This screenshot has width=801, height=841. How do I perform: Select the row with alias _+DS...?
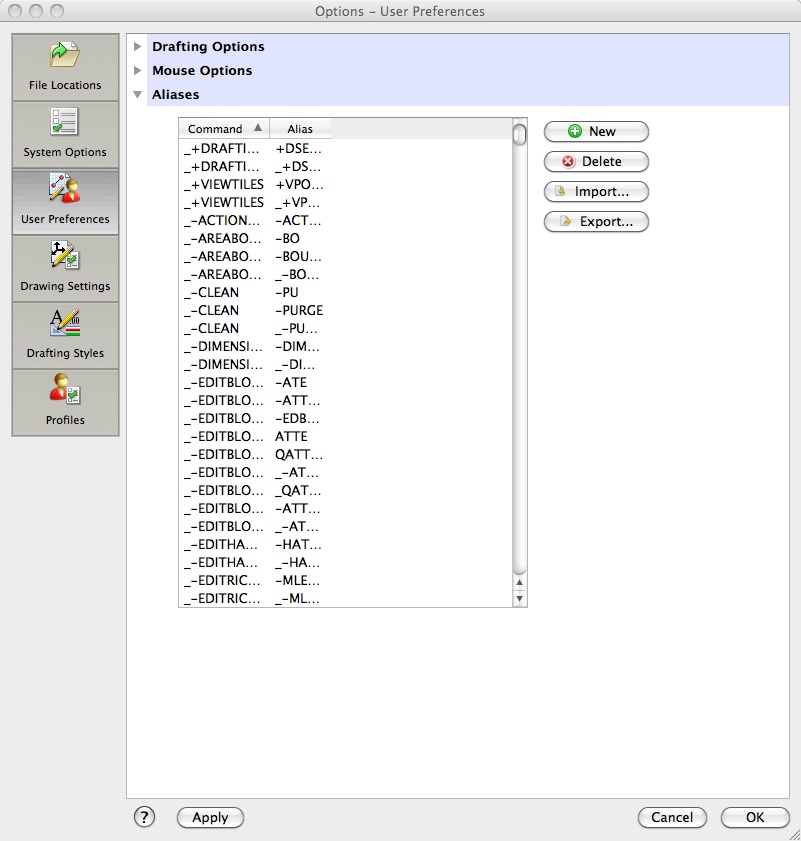[346, 167]
